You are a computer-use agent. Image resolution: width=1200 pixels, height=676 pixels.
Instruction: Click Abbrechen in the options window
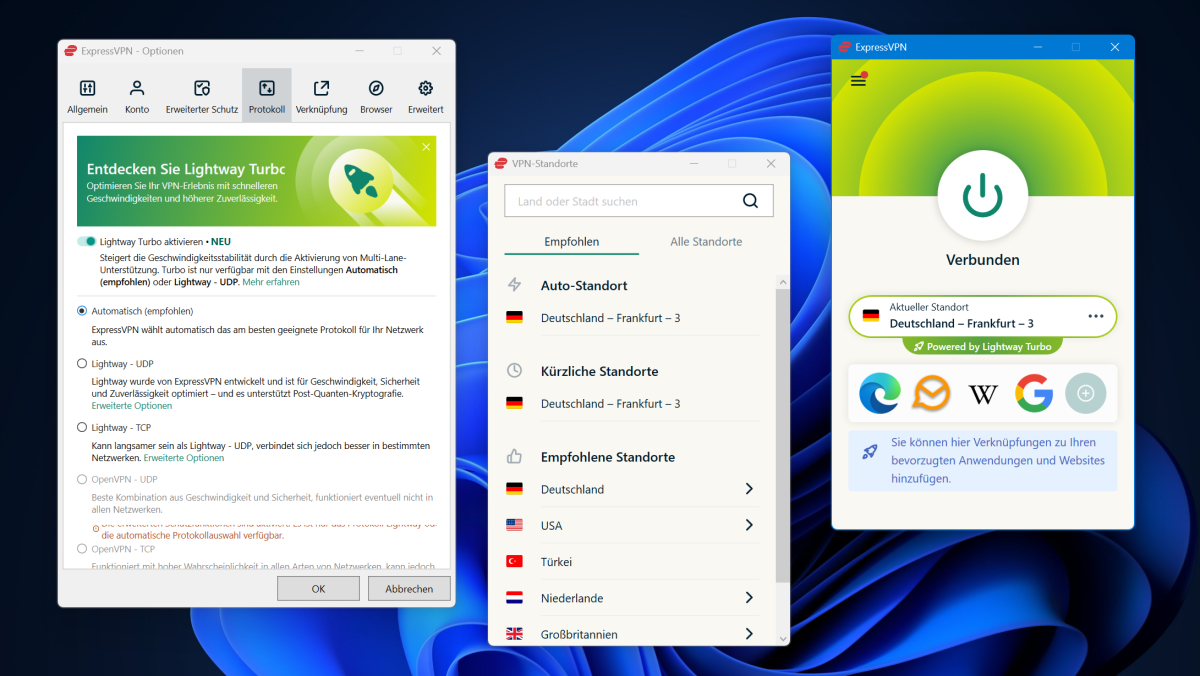(x=409, y=589)
